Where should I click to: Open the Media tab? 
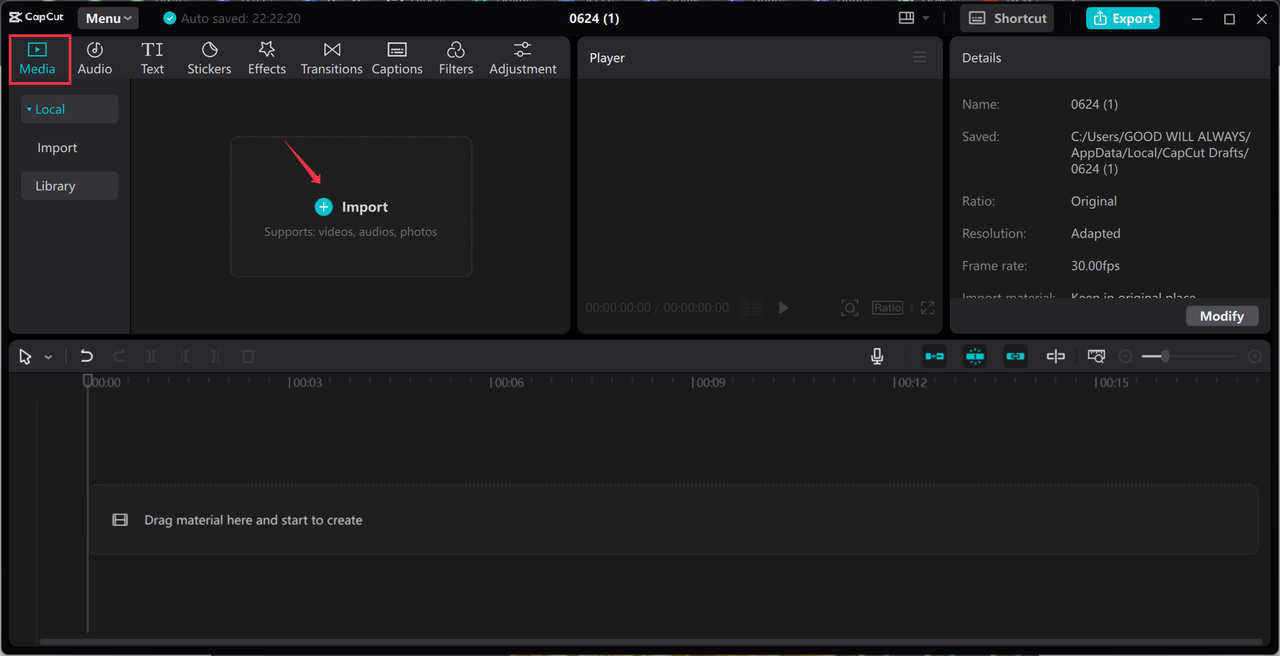click(38, 58)
